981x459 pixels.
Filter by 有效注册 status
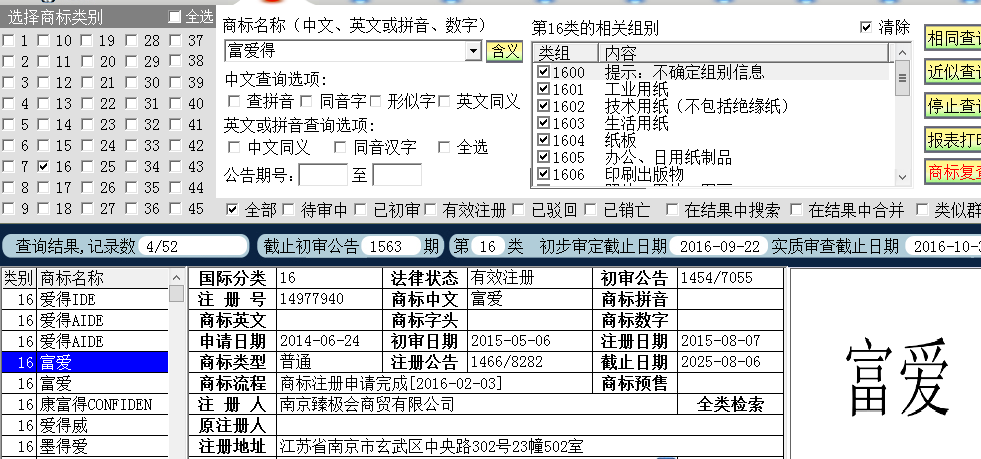click(430, 209)
